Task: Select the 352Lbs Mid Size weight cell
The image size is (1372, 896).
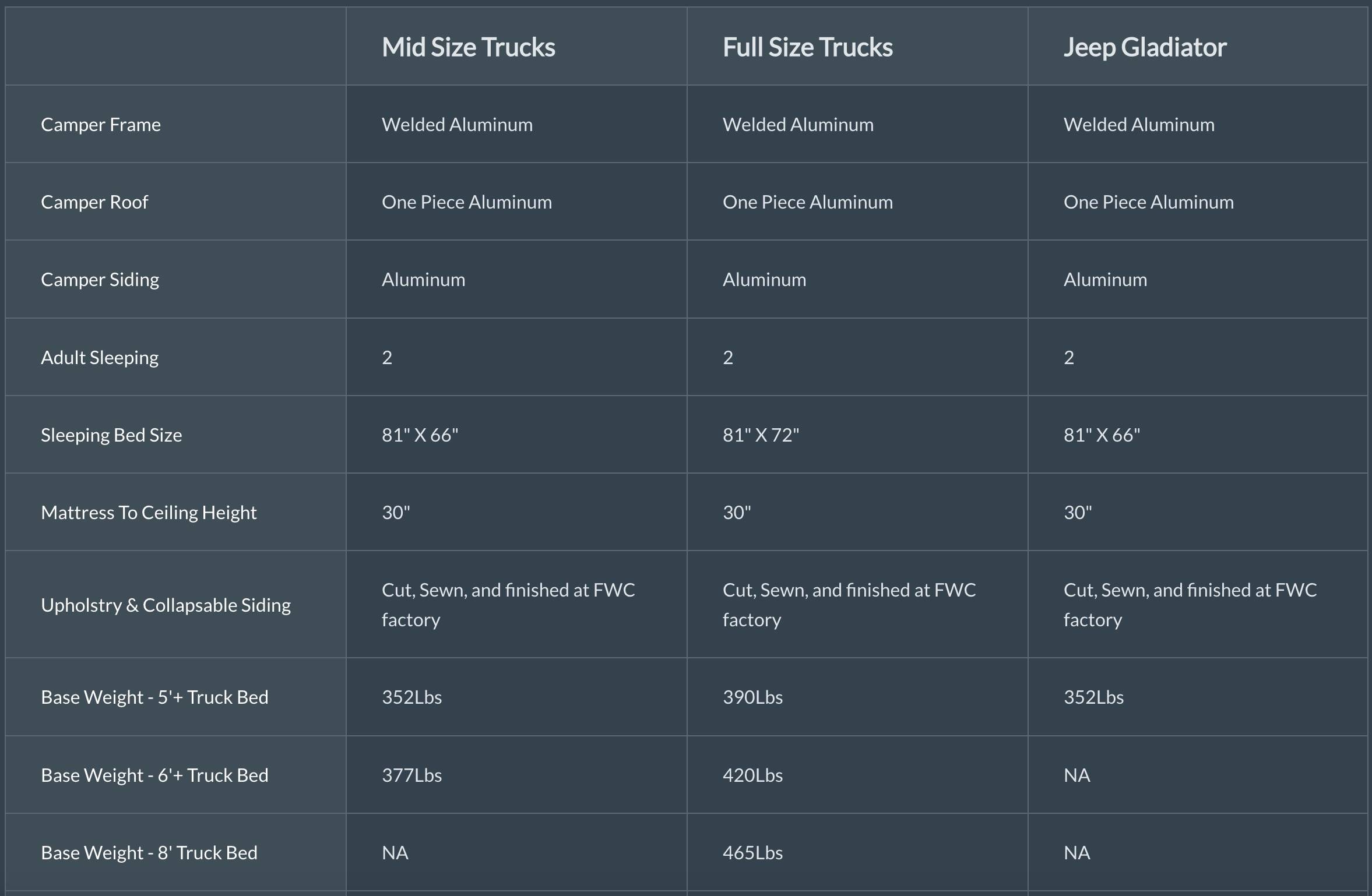Action: [411, 697]
